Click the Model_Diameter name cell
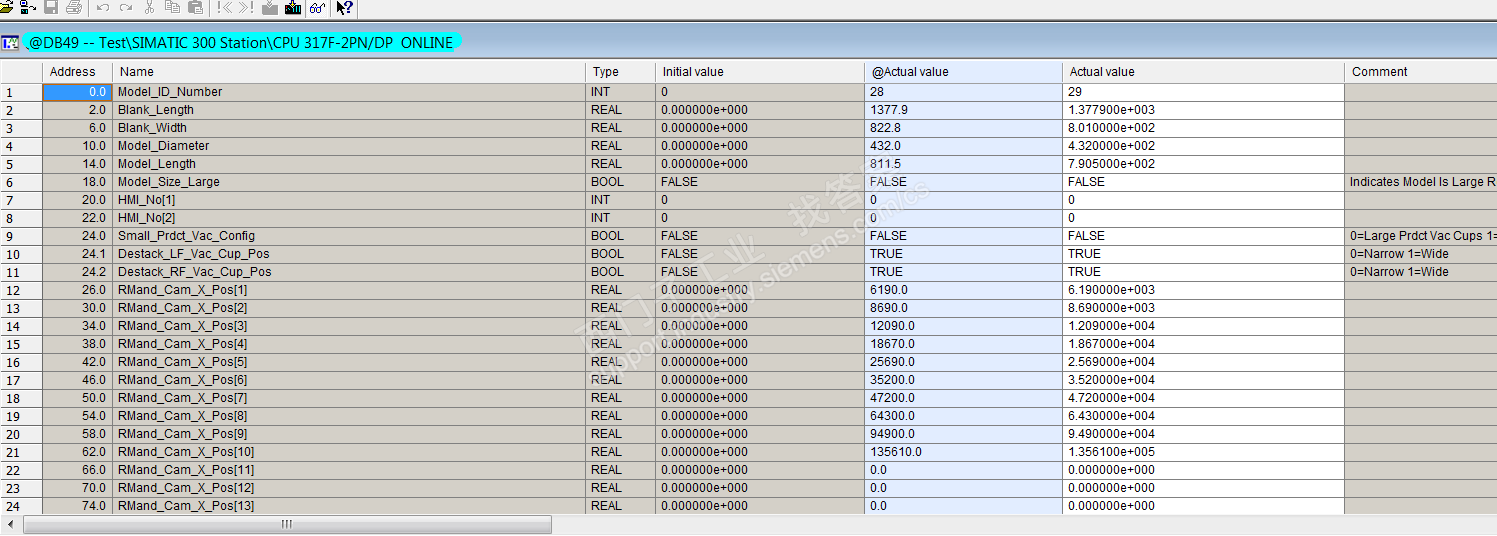The width and height of the screenshot is (1497, 536). [x=349, y=146]
